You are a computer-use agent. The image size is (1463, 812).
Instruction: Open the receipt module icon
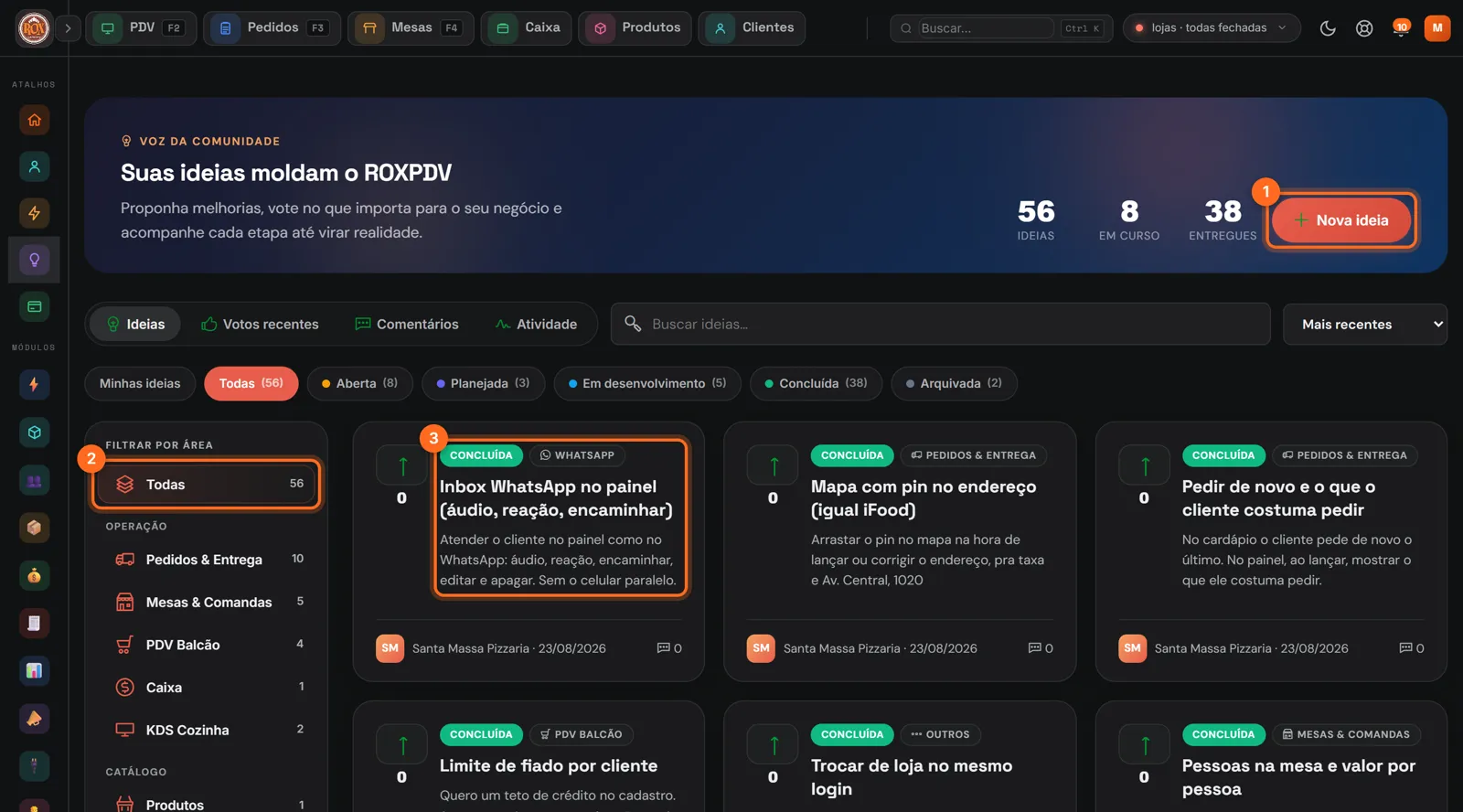[34, 624]
